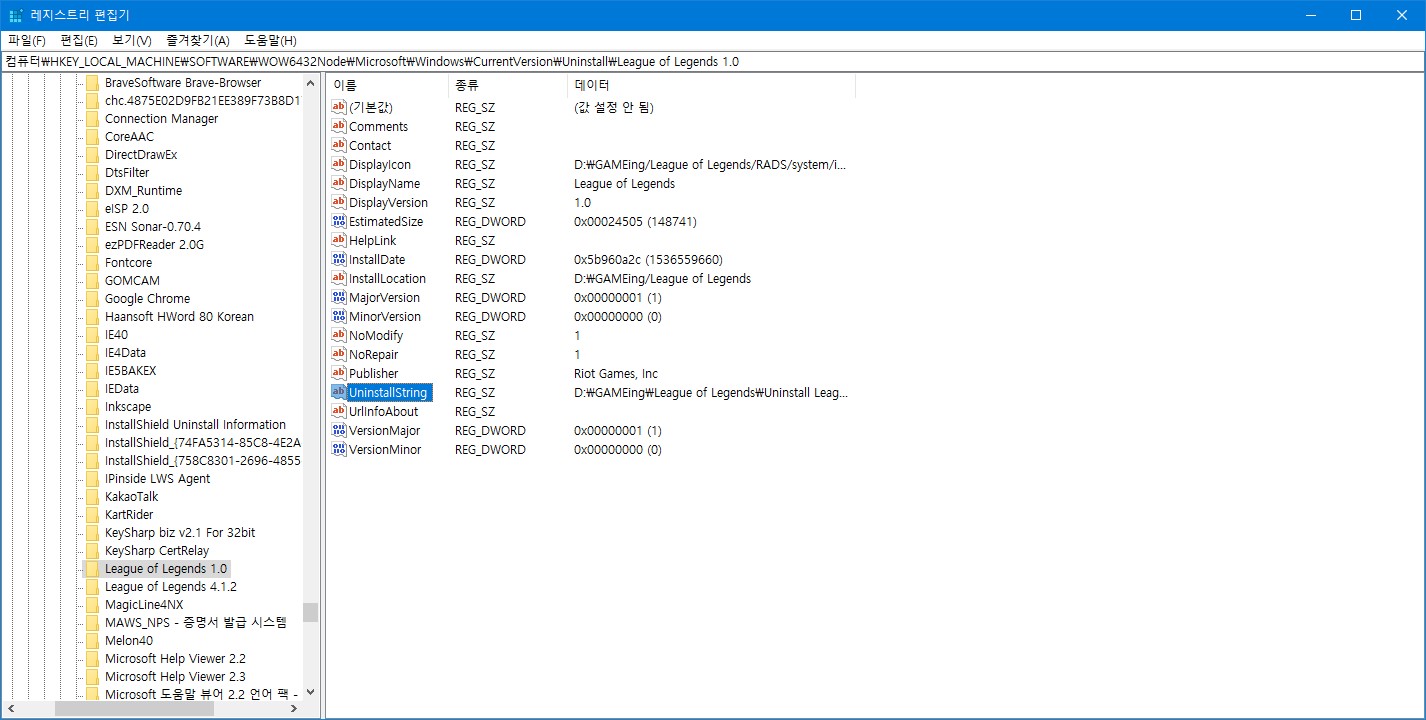Click the DisplayVersion string value icon
Screen dimensions: 1426x720
[x=339, y=202]
